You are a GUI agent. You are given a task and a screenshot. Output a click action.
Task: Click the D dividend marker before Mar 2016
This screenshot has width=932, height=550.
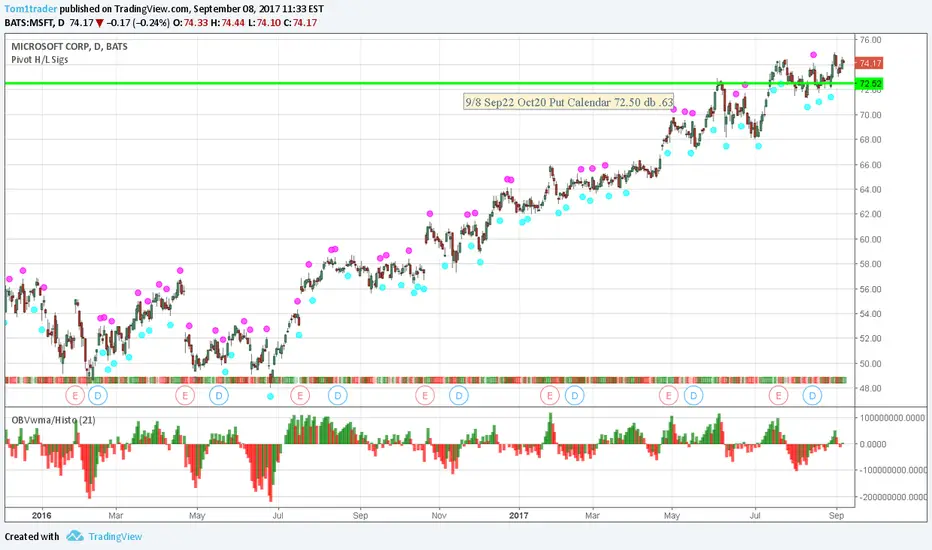pyautogui.click(x=98, y=395)
